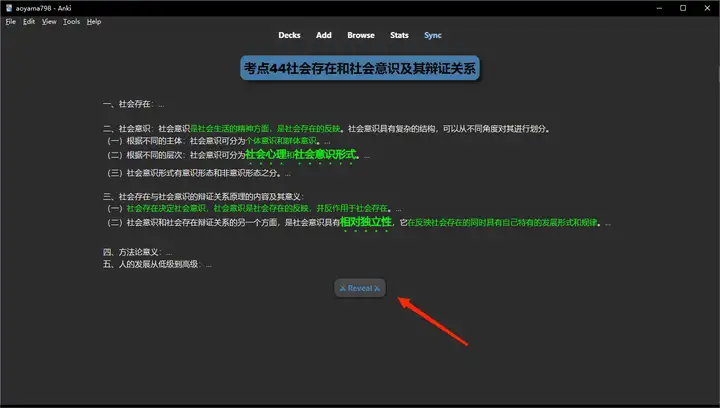
Task: Open the Stats view
Action: [399, 35]
